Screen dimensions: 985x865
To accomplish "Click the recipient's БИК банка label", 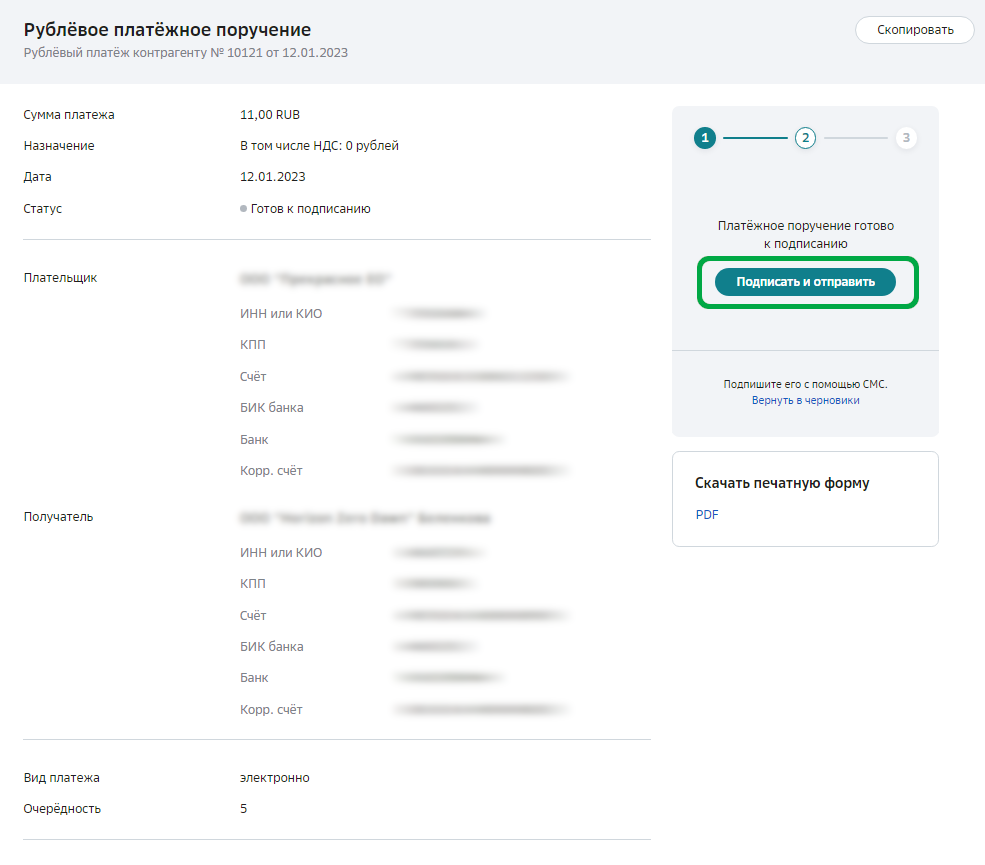I will click(x=271, y=647).
